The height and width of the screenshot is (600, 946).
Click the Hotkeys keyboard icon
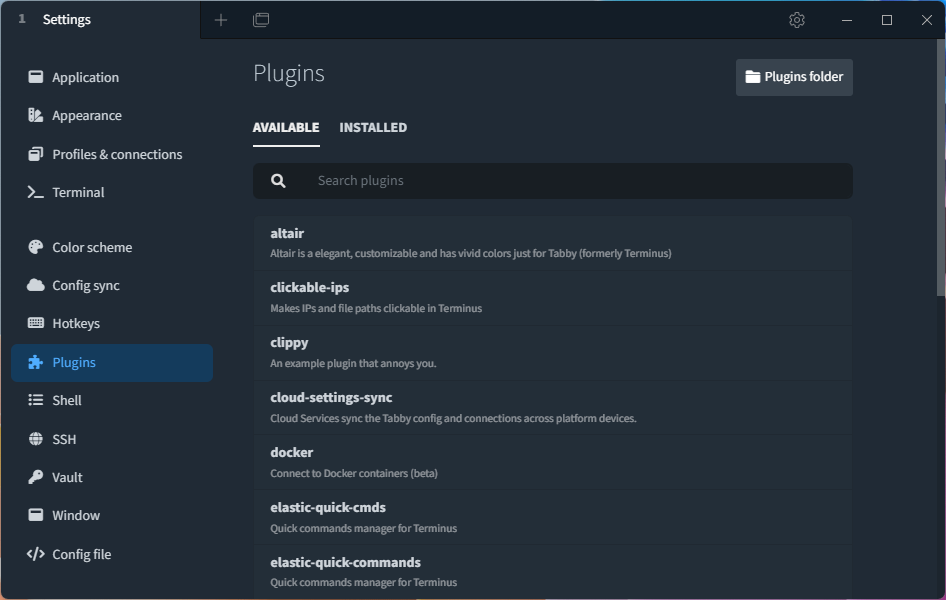click(x=36, y=323)
